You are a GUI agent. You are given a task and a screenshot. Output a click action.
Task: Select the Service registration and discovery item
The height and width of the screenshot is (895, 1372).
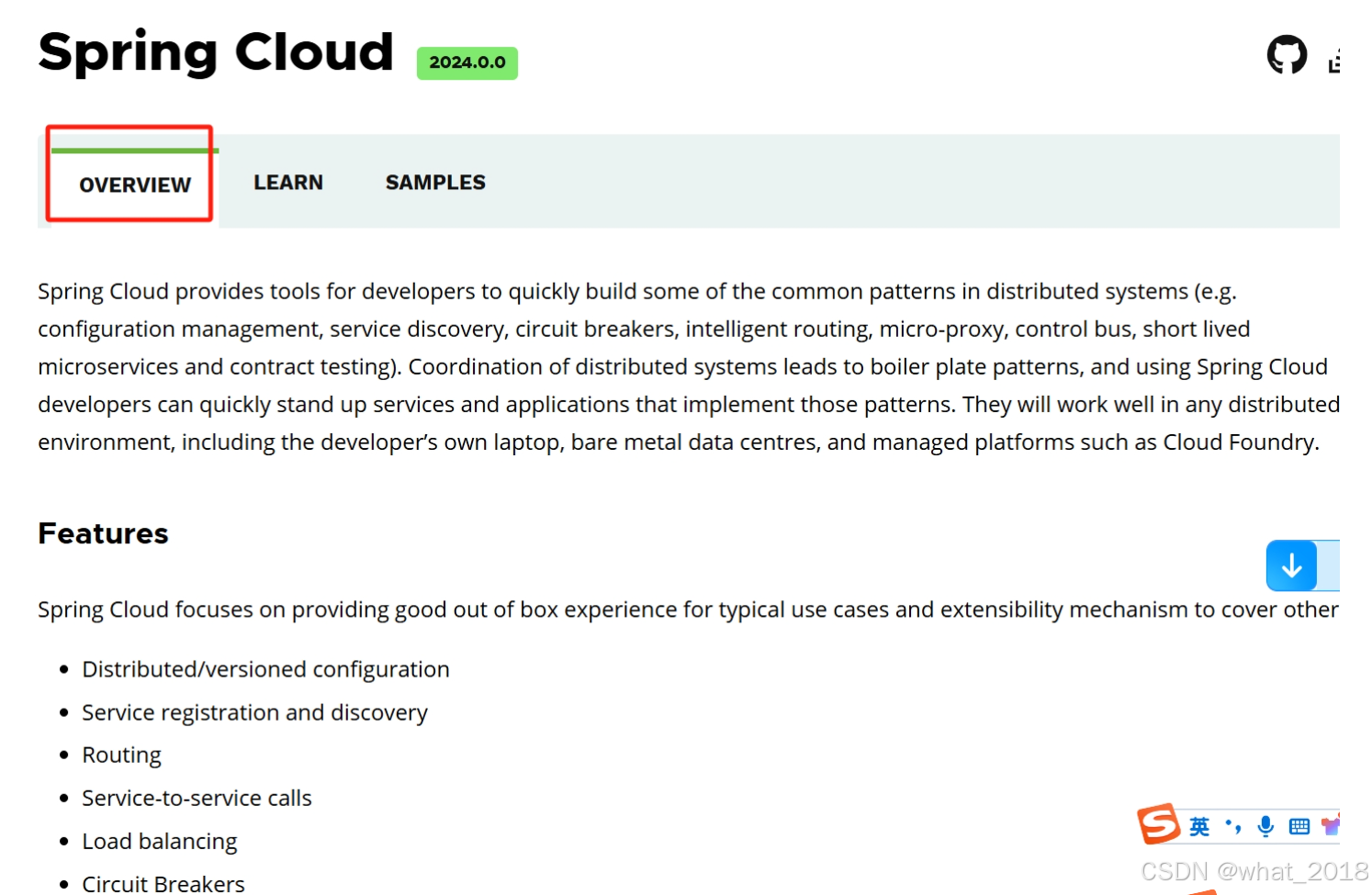tap(254, 712)
